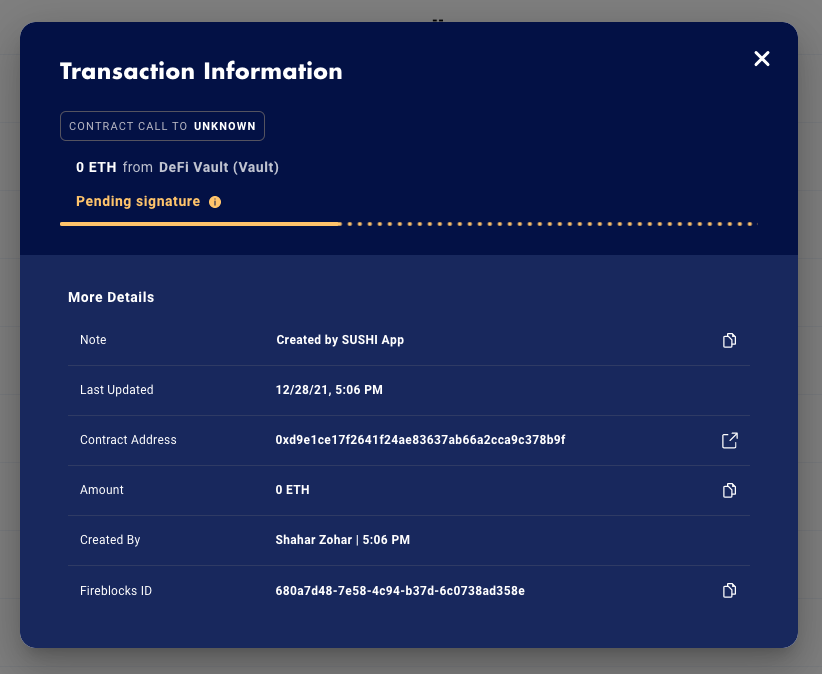Copy the Fireblocks ID
This screenshot has width=822, height=674.
729,590
